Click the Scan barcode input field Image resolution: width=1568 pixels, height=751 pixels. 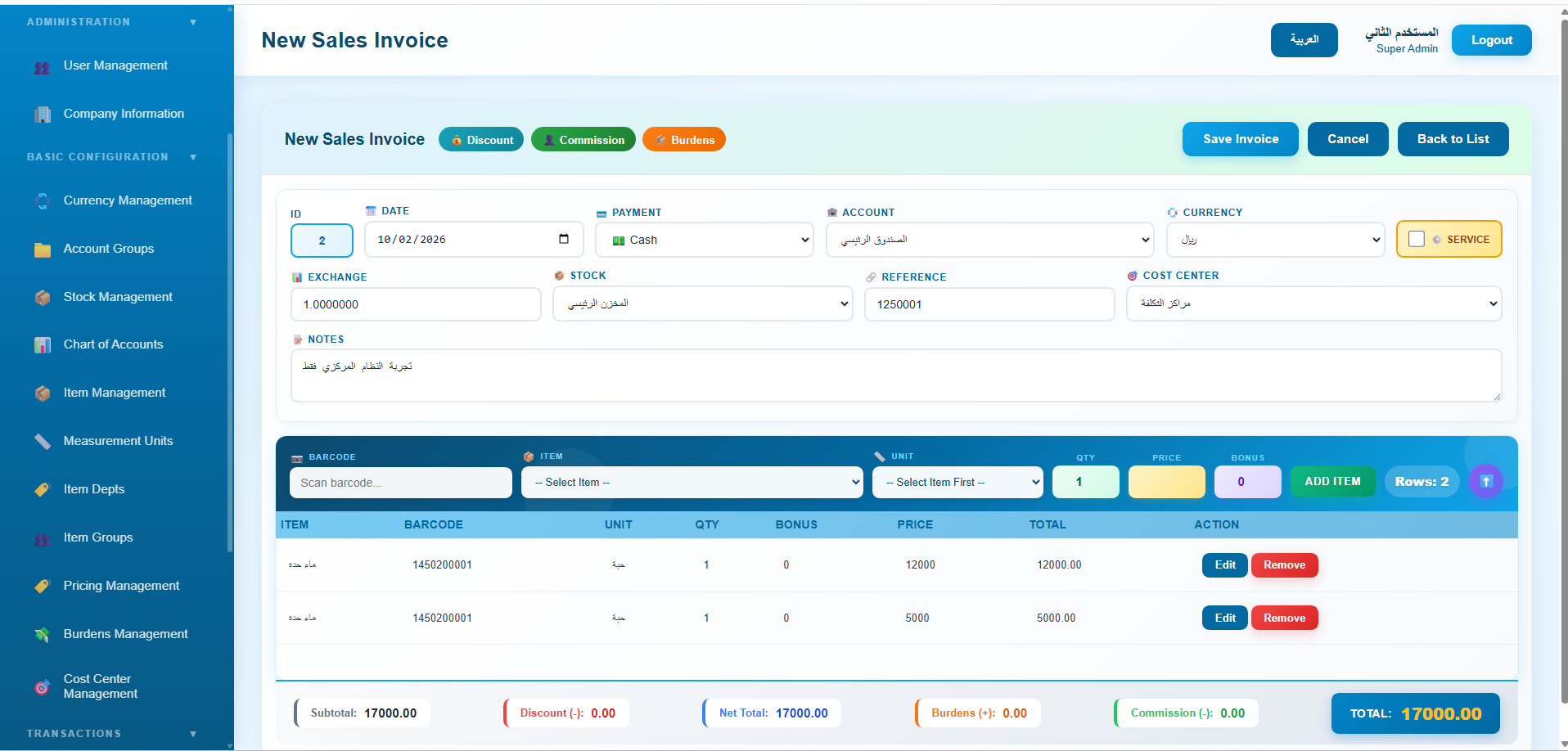point(401,483)
